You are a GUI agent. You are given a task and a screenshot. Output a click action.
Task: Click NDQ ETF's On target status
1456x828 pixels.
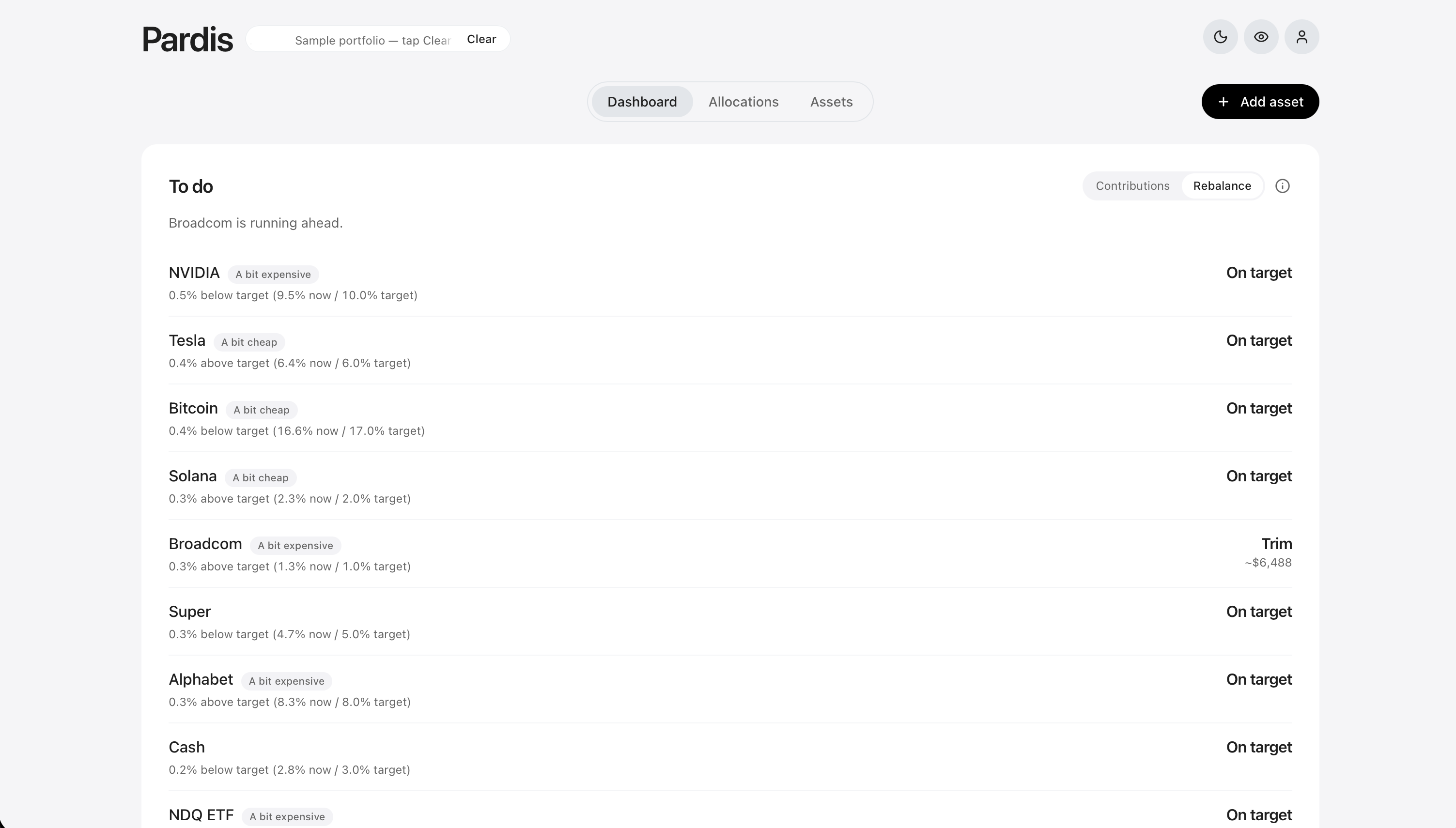click(1259, 815)
